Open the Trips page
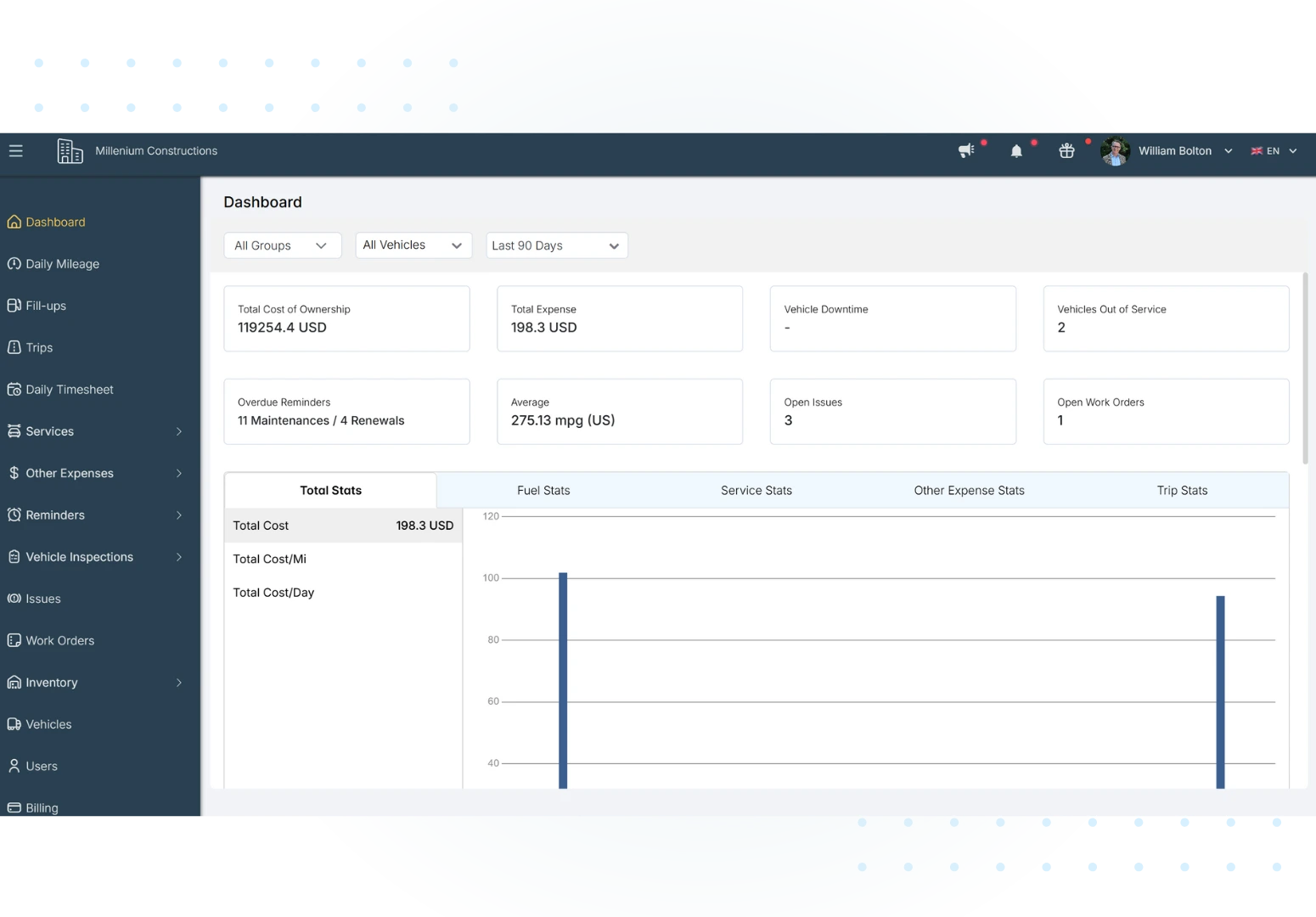The image size is (1316, 917). (39, 347)
